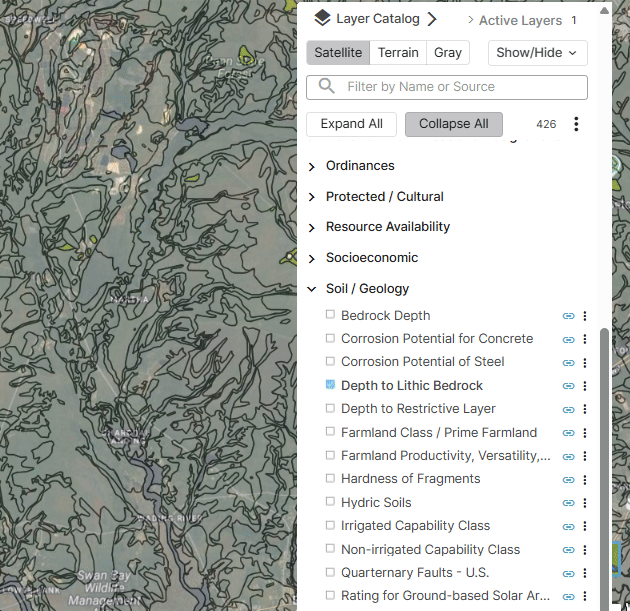
Task: Click link icon for Depth to Restrictive Layer
Action: point(569,409)
